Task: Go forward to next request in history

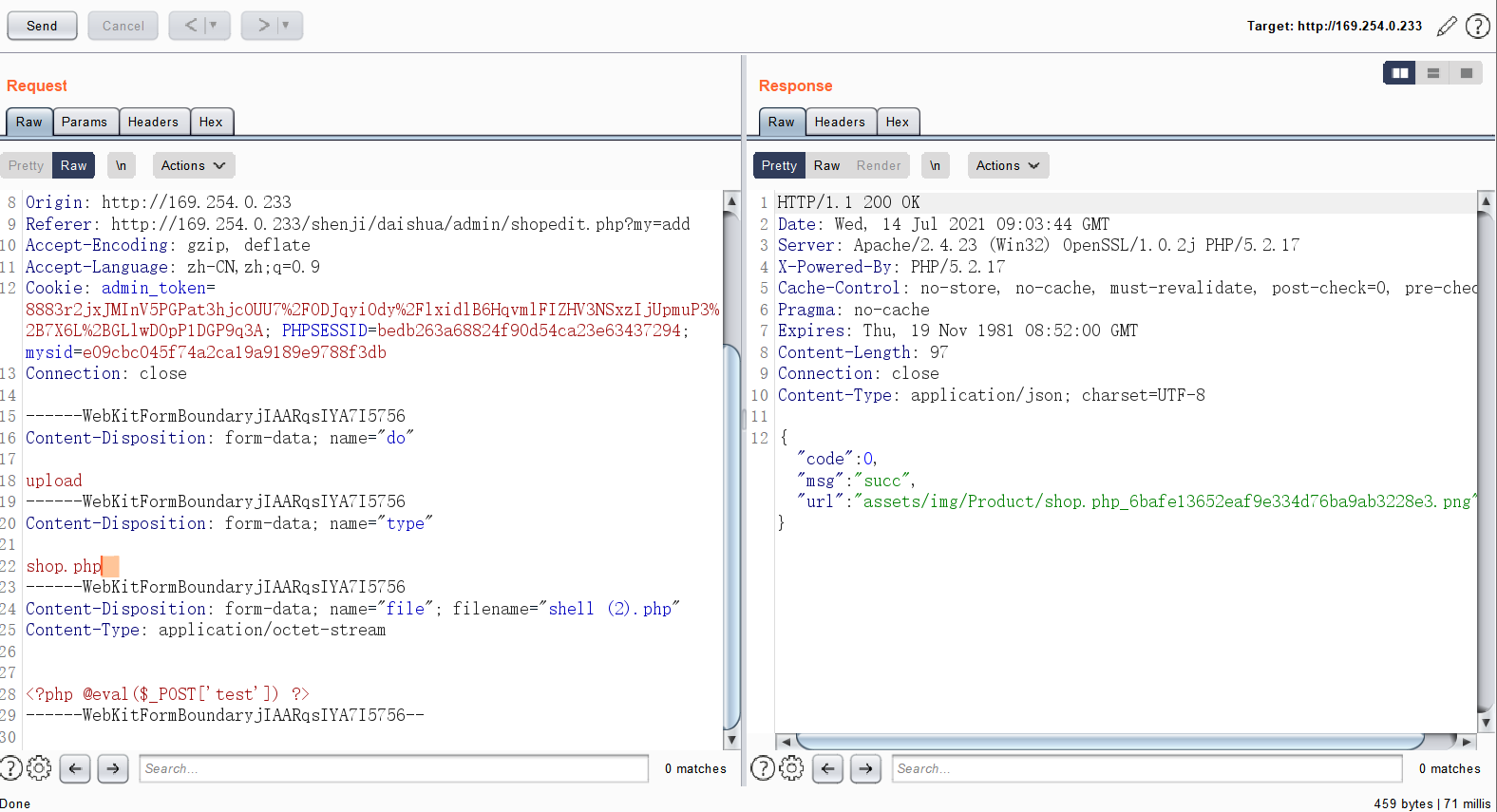Action: pyautogui.click(x=263, y=26)
